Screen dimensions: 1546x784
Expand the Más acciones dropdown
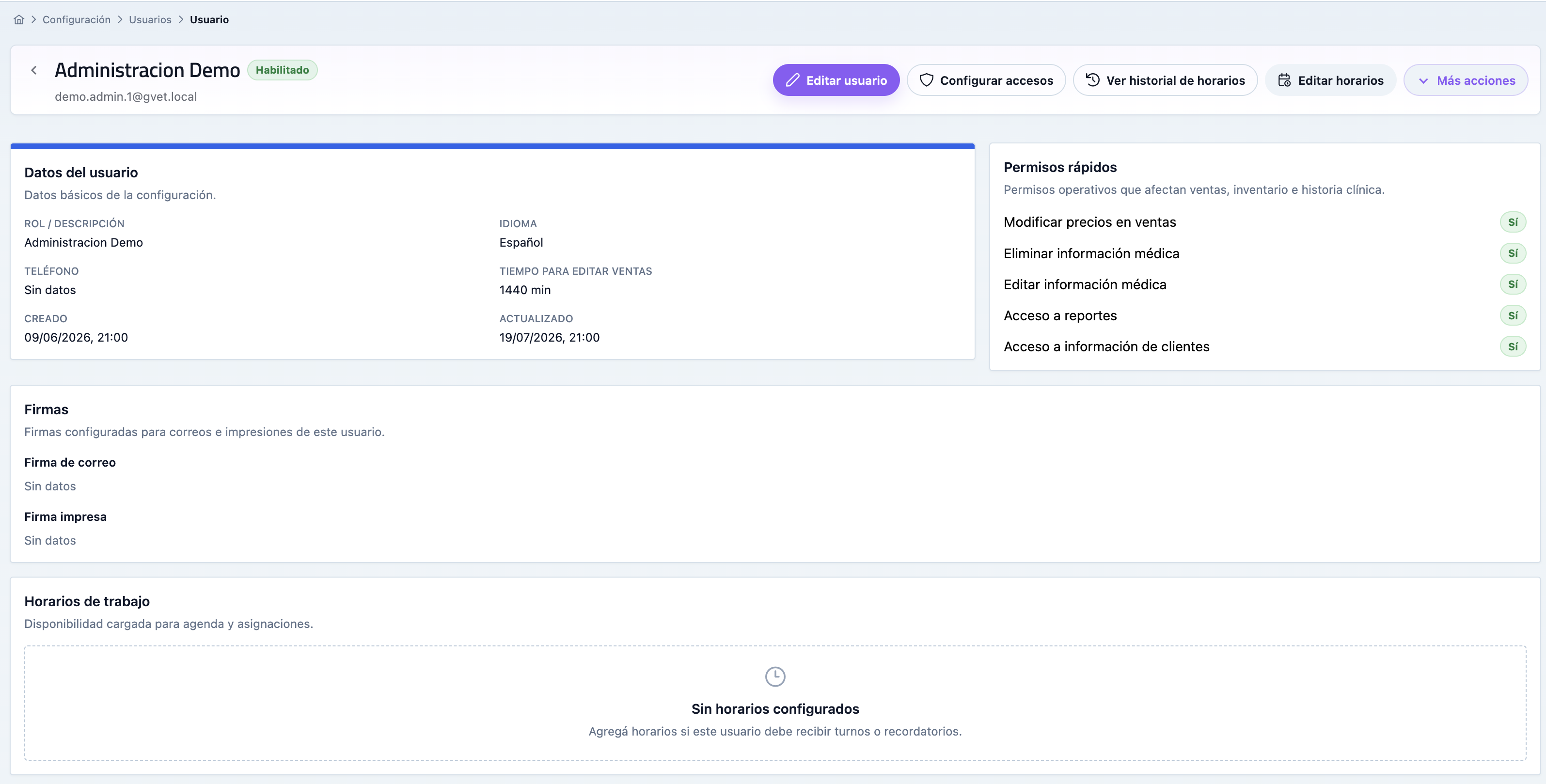(1466, 80)
